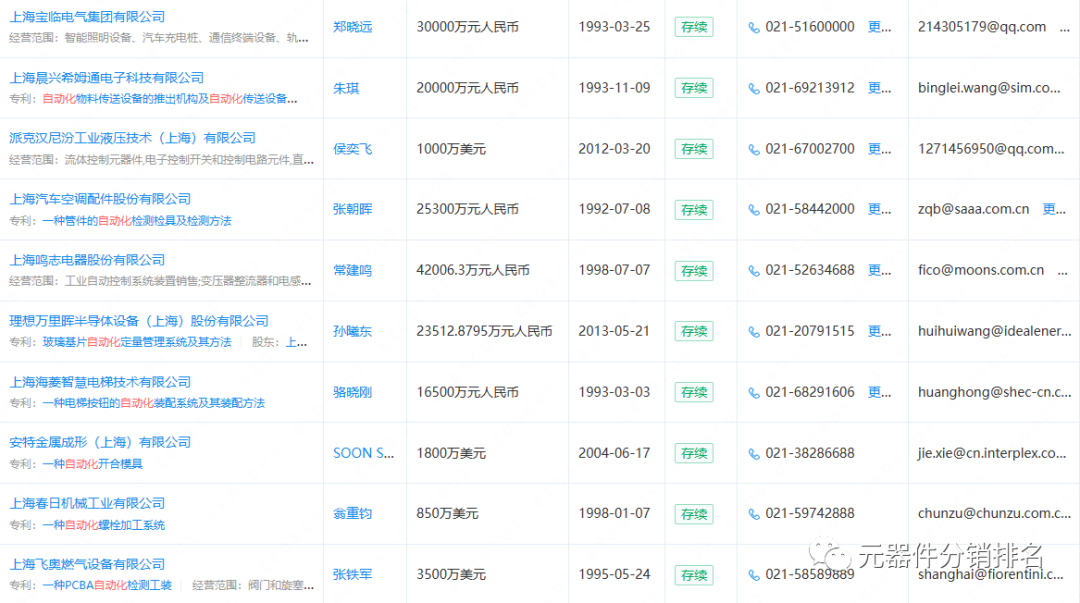Image resolution: width=1080 pixels, height=603 pixels.
Task: Select capital 42006.3万元人民币
Action: (472, 270)
